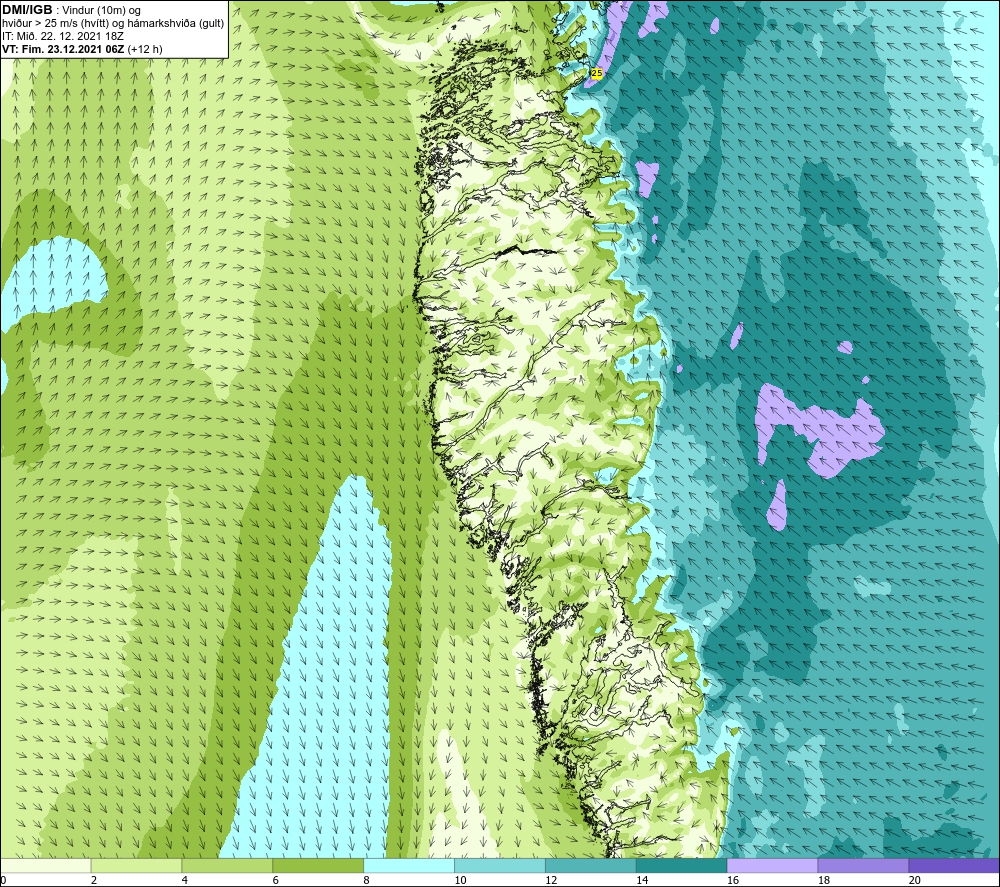Select the above 20 m/s dark purple swatch
Viewport: 1000px width, 887px height.
point(954,865)
